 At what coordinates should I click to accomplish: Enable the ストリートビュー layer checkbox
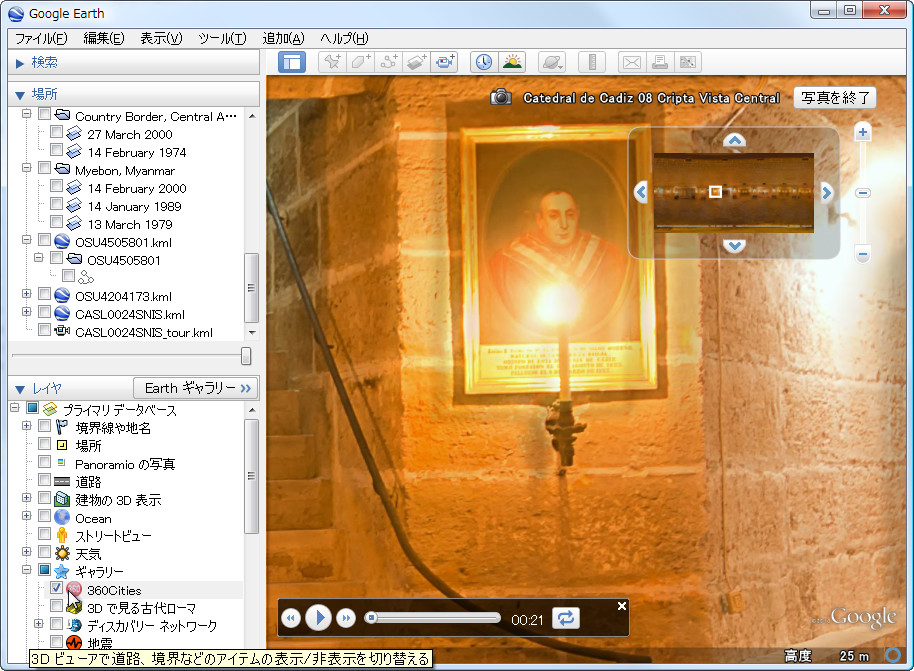point(44,535)
